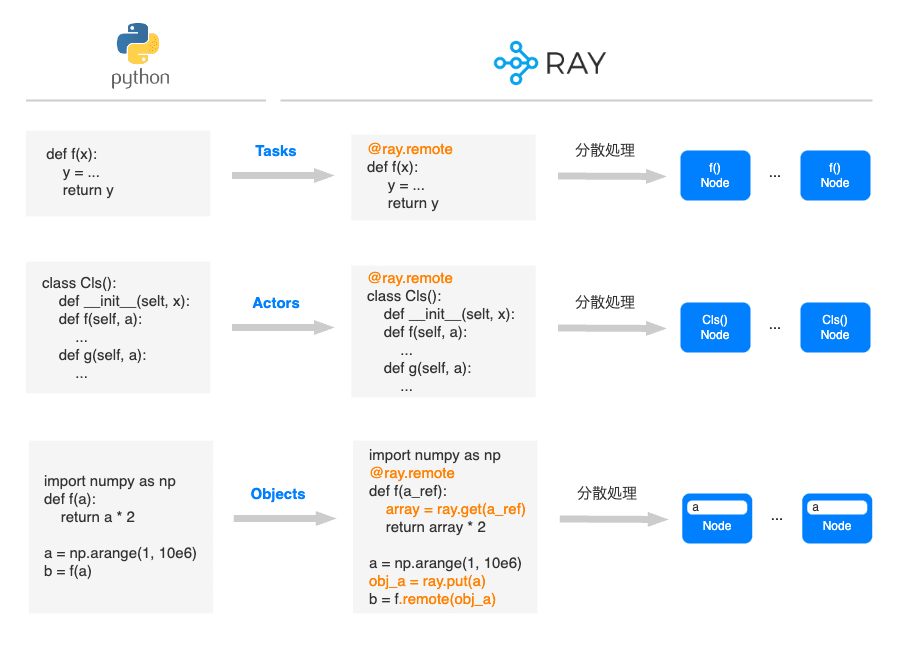The height and width of the screenshot is (650, 900).
Task: Click 'def f(a_ref):' line
Action: pyautogui.click(x=408, y=492)
